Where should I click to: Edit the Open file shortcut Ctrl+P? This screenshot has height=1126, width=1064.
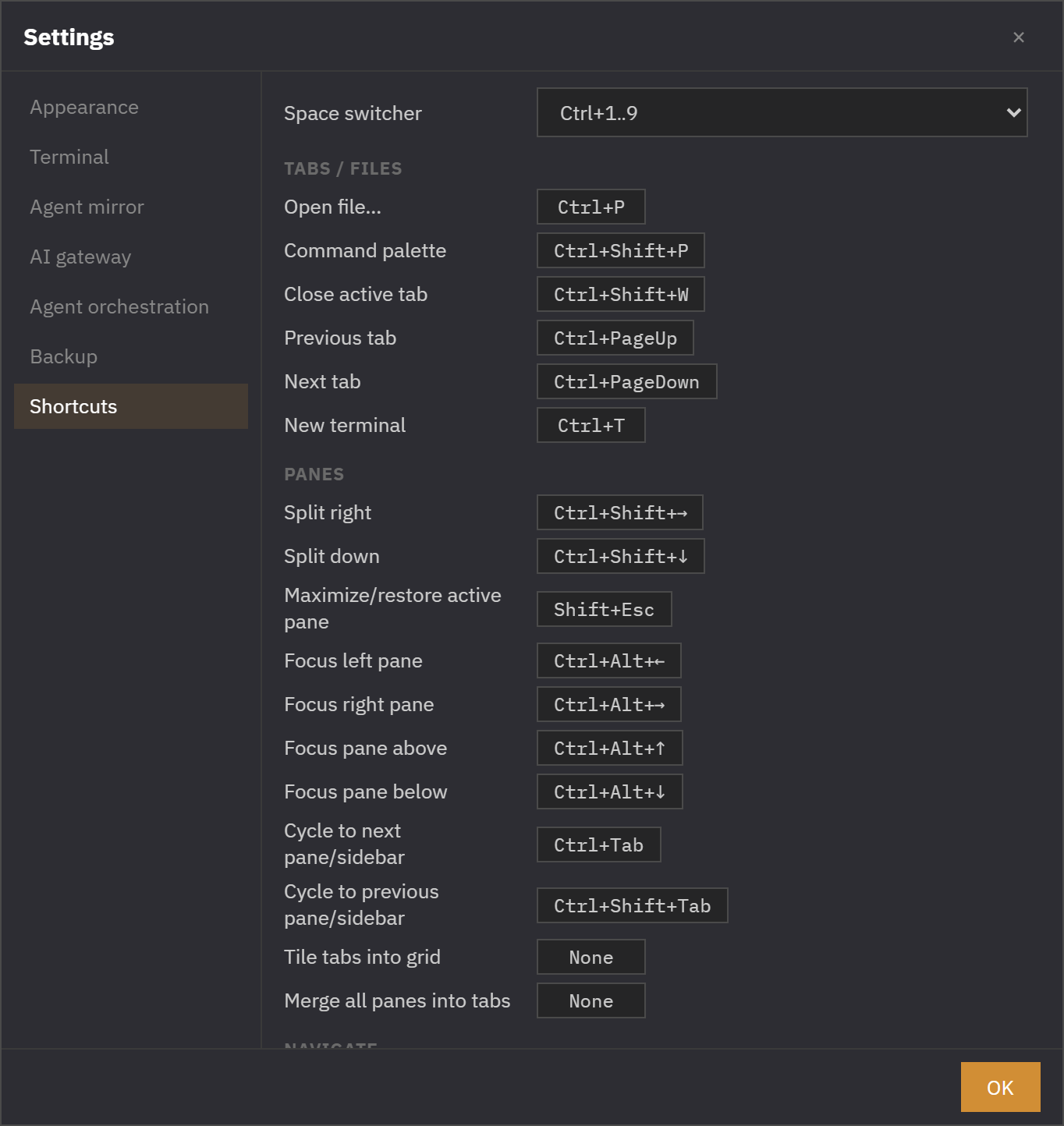tap(591, 207)
